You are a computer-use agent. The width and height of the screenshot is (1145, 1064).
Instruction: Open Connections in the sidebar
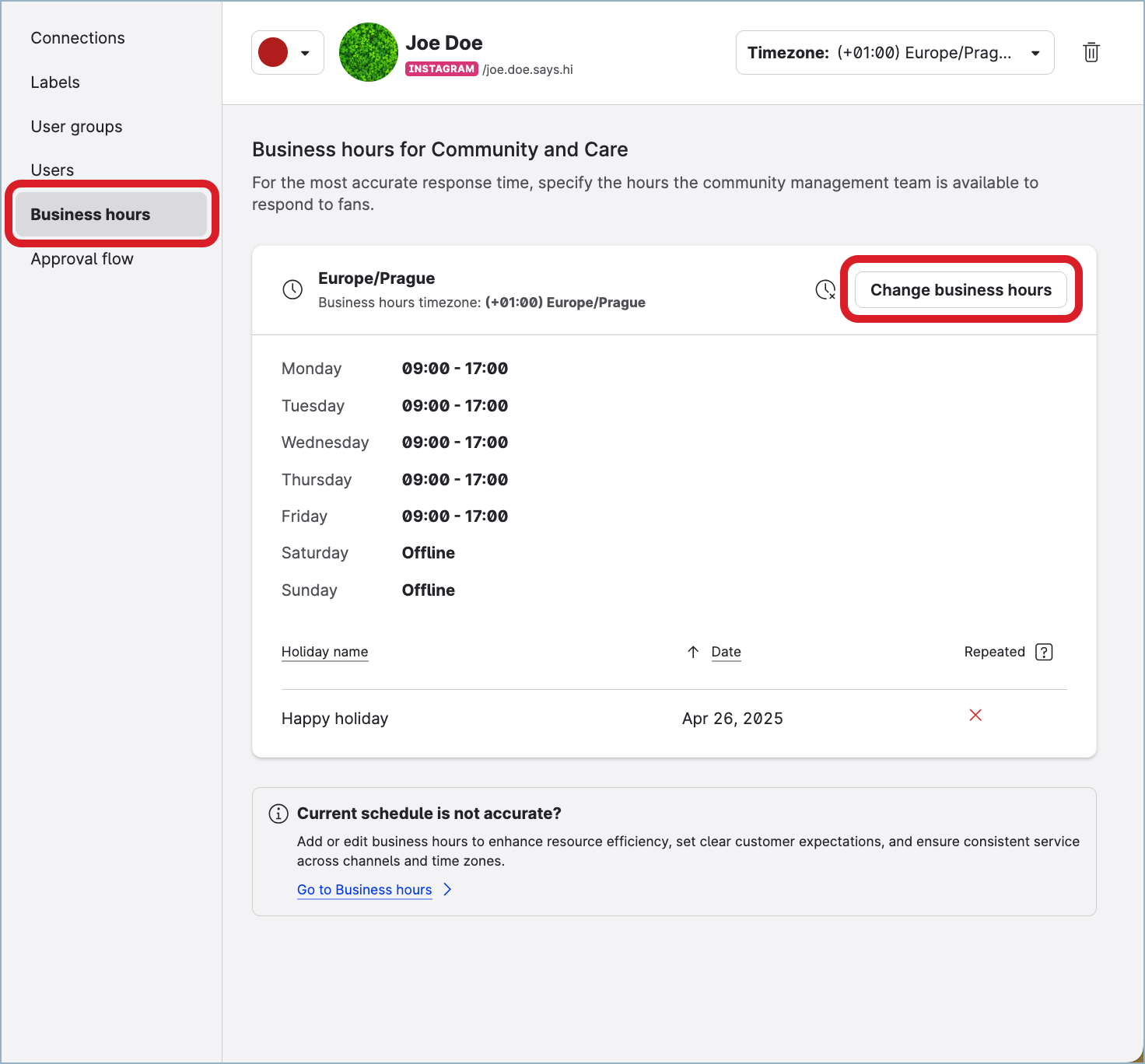78,38
